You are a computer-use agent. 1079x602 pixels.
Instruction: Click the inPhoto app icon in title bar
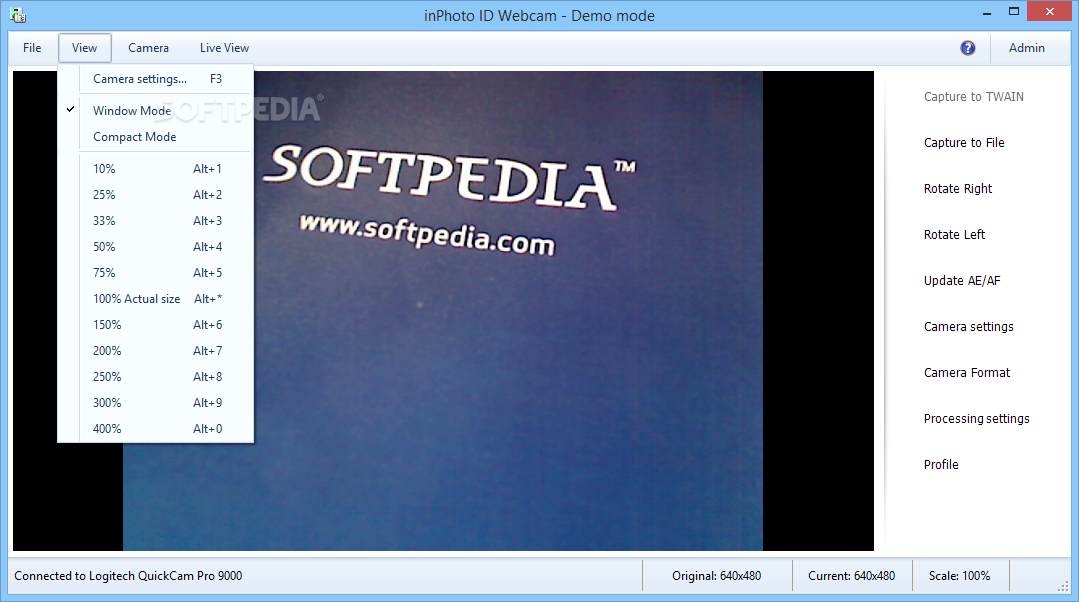point(18,14)
